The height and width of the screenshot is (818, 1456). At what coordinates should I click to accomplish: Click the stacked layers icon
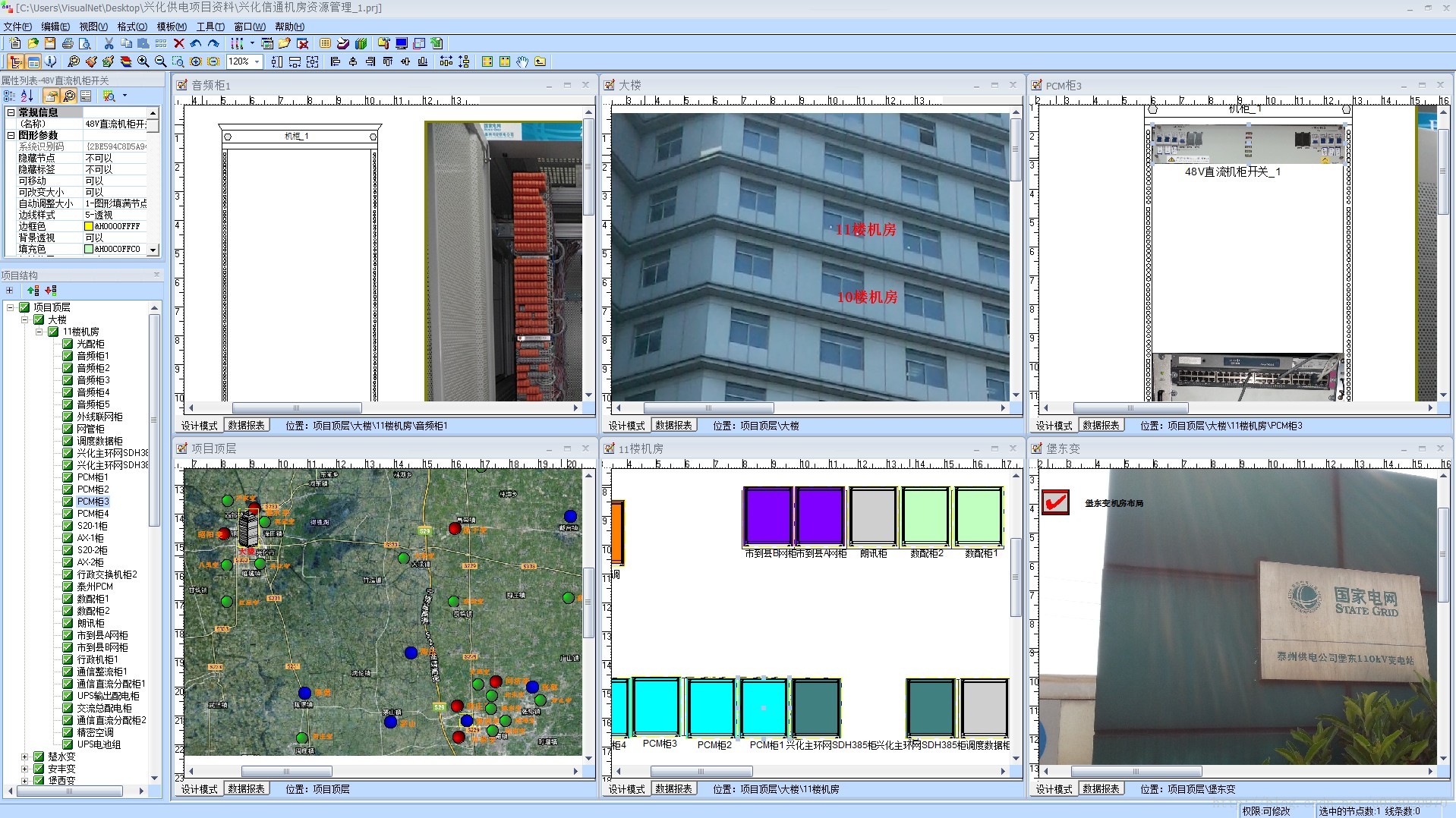pyautogui.click(x=126, y=61)
